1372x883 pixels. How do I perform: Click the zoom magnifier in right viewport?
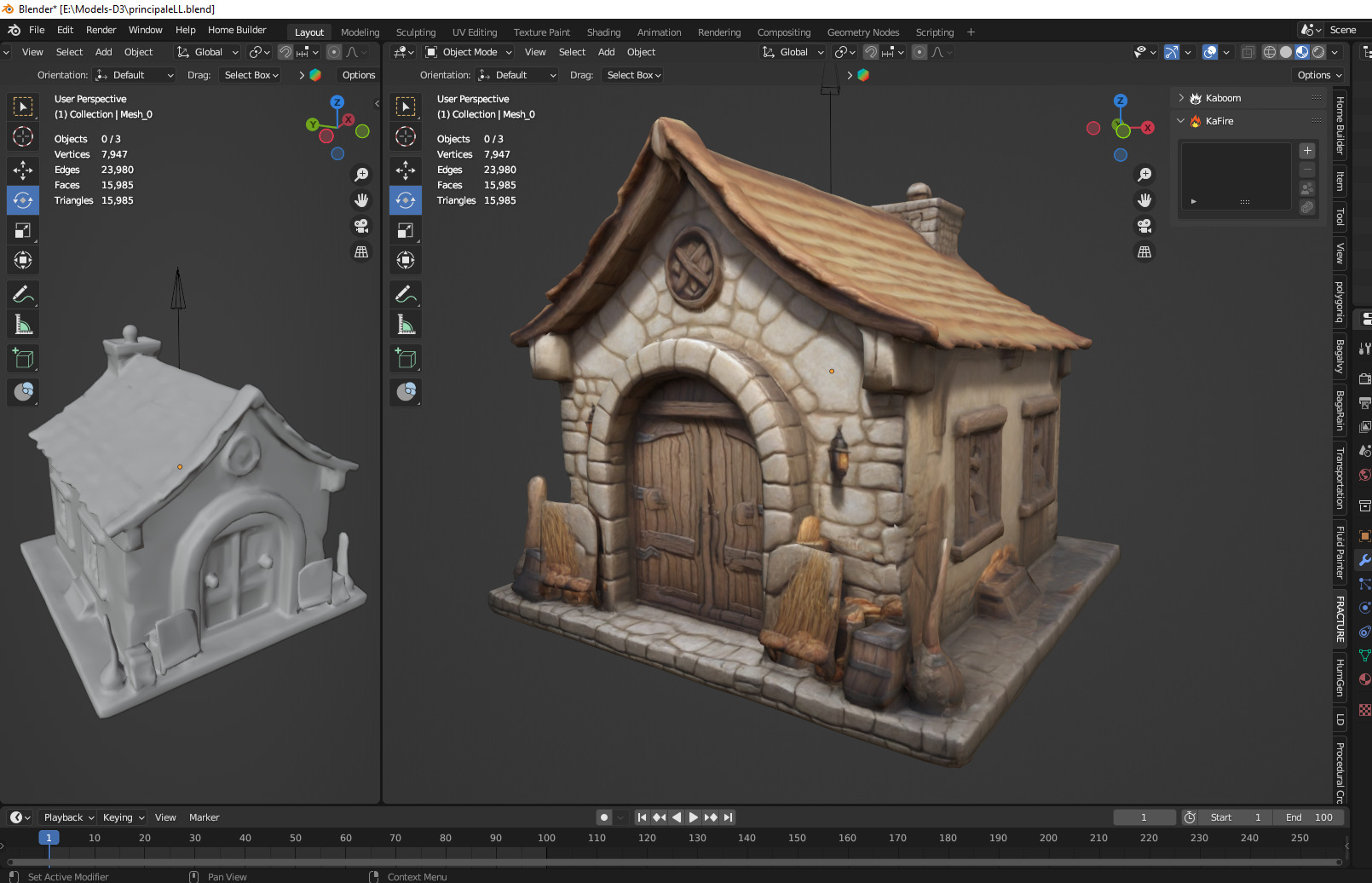[1144, 175]
